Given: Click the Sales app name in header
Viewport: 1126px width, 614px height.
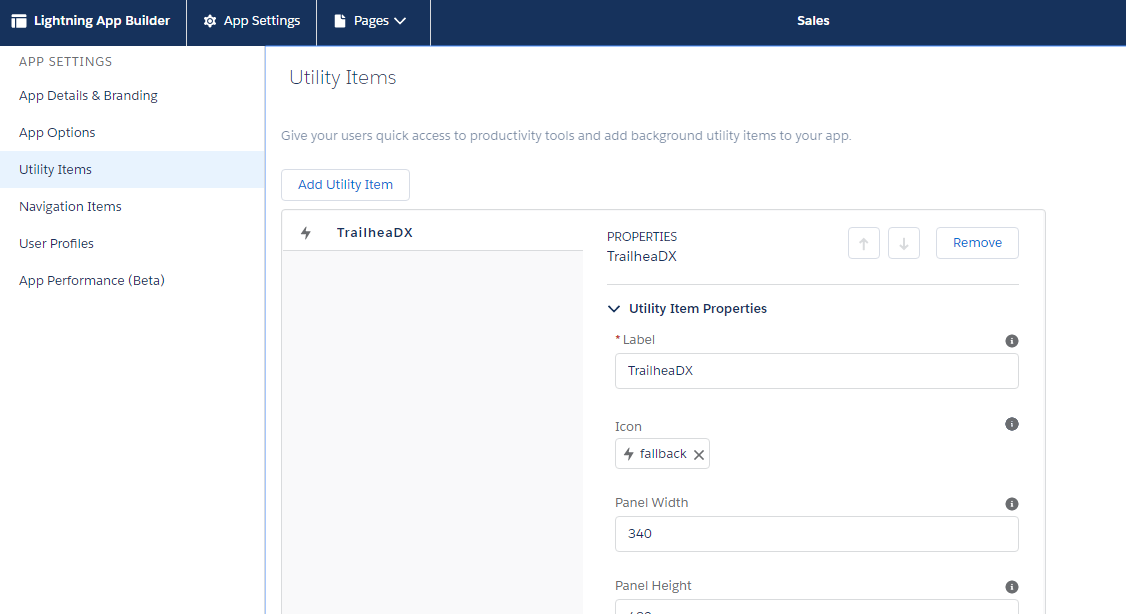Looking at the screenshot, I should coord(813,22).
